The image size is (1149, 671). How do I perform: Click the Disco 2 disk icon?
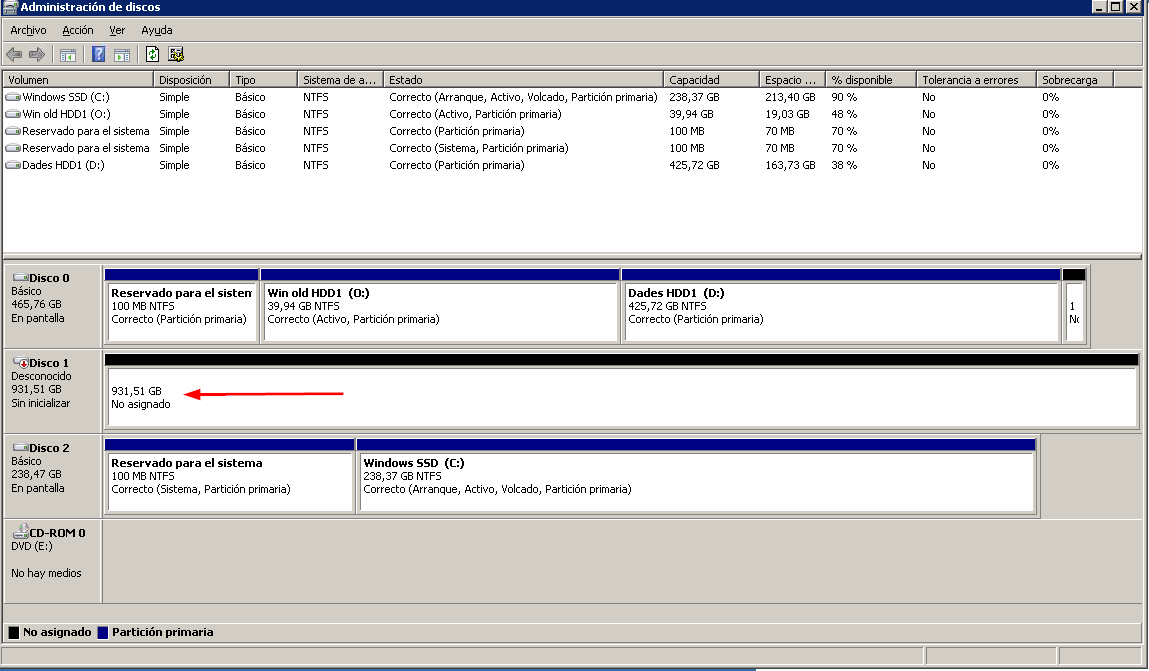(21, 448)
